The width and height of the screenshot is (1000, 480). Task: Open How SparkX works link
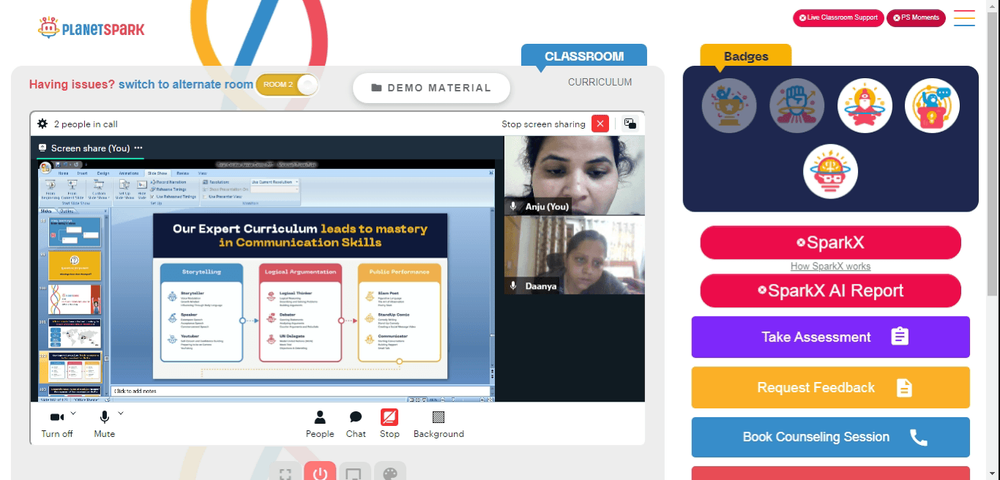point(830,266)
